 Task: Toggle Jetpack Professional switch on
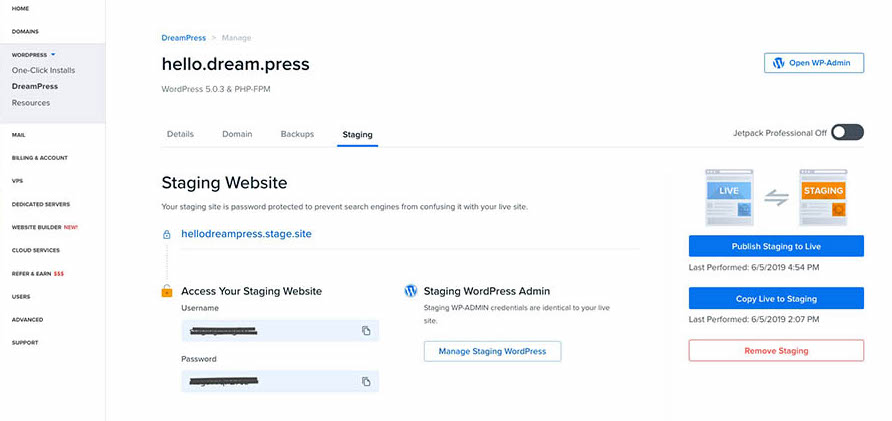point(847,133)
